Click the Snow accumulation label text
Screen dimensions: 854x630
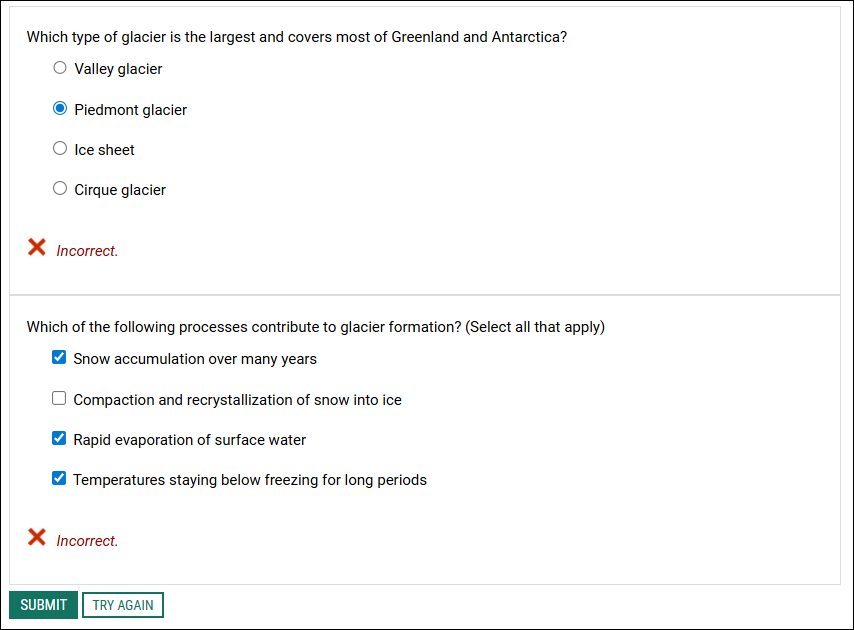[x=194, y=358]
